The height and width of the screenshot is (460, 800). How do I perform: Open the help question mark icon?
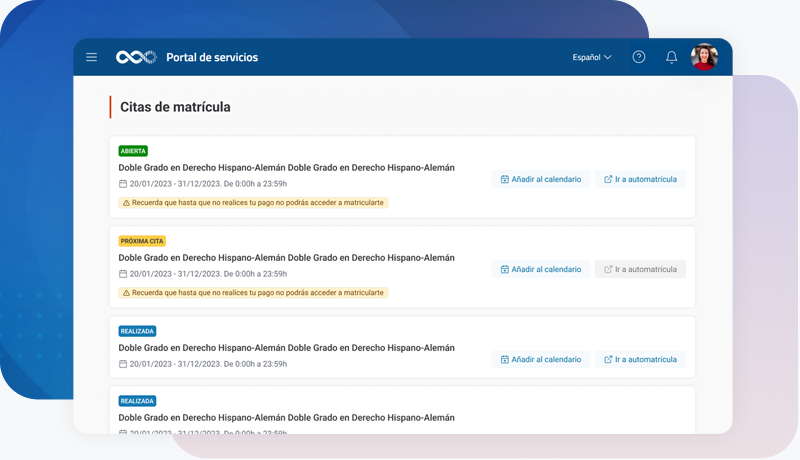pos(639,57)
